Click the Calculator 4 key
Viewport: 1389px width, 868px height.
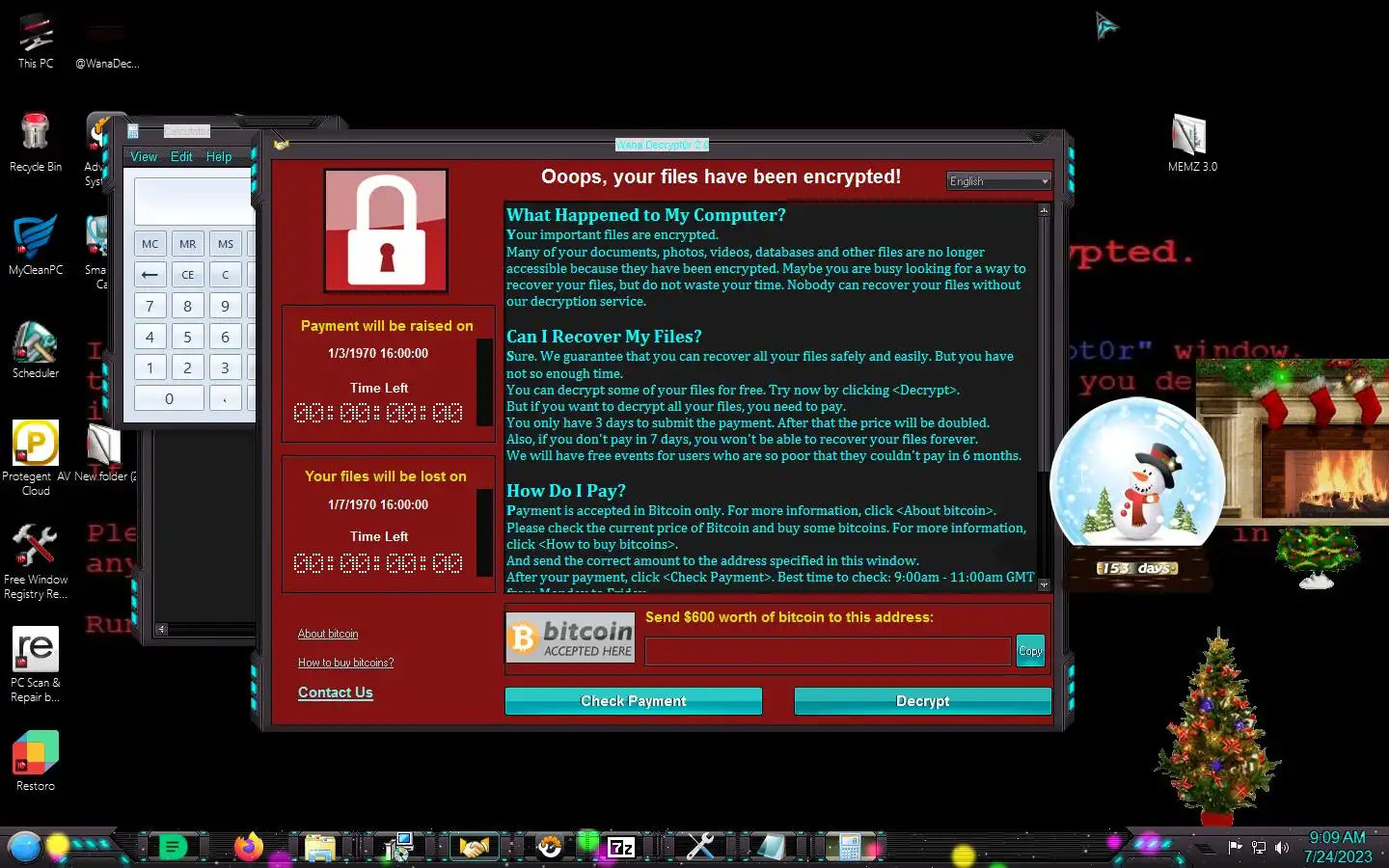150,337
